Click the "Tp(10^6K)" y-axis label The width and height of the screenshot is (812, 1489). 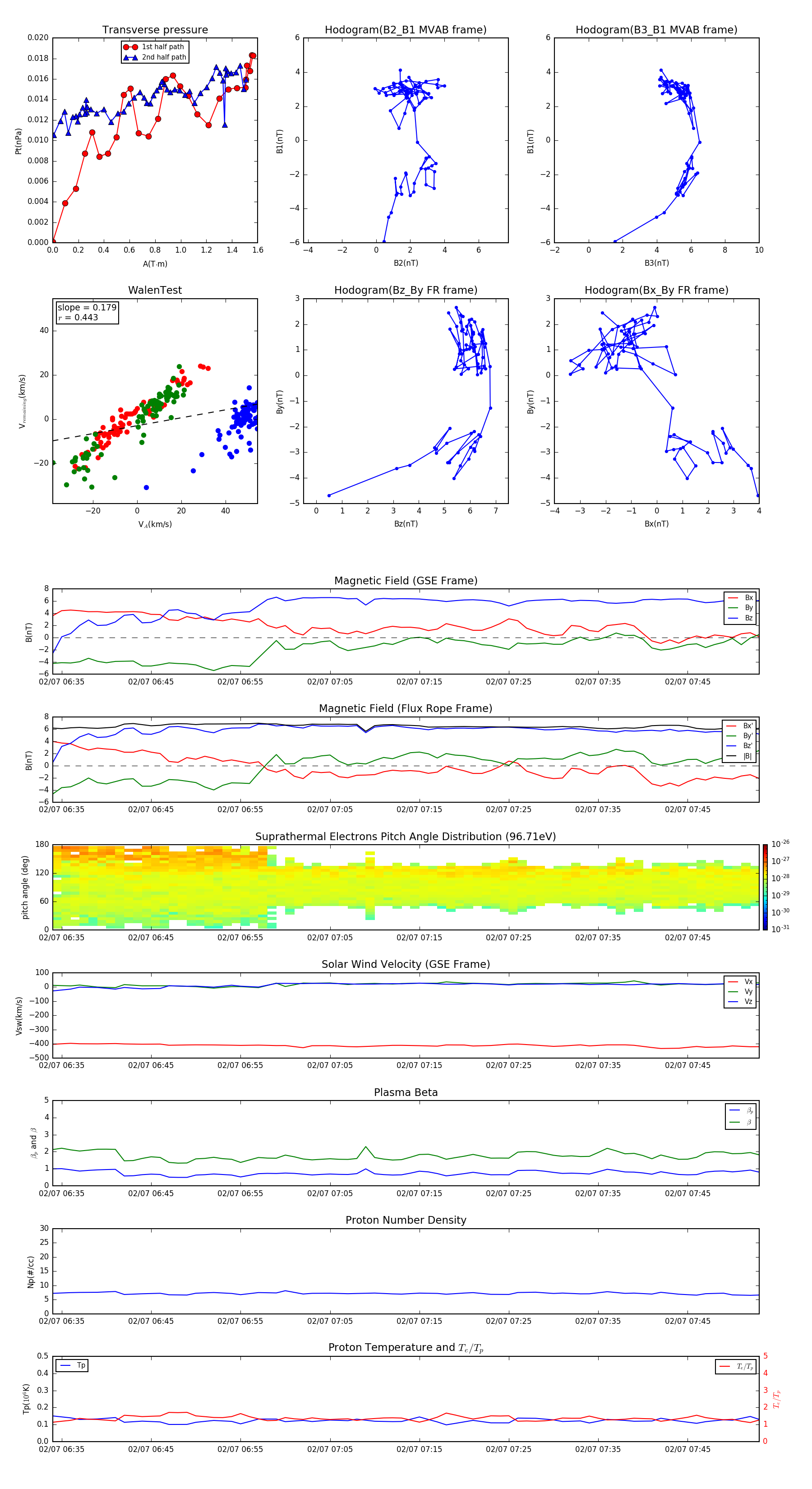(26, 1399)
